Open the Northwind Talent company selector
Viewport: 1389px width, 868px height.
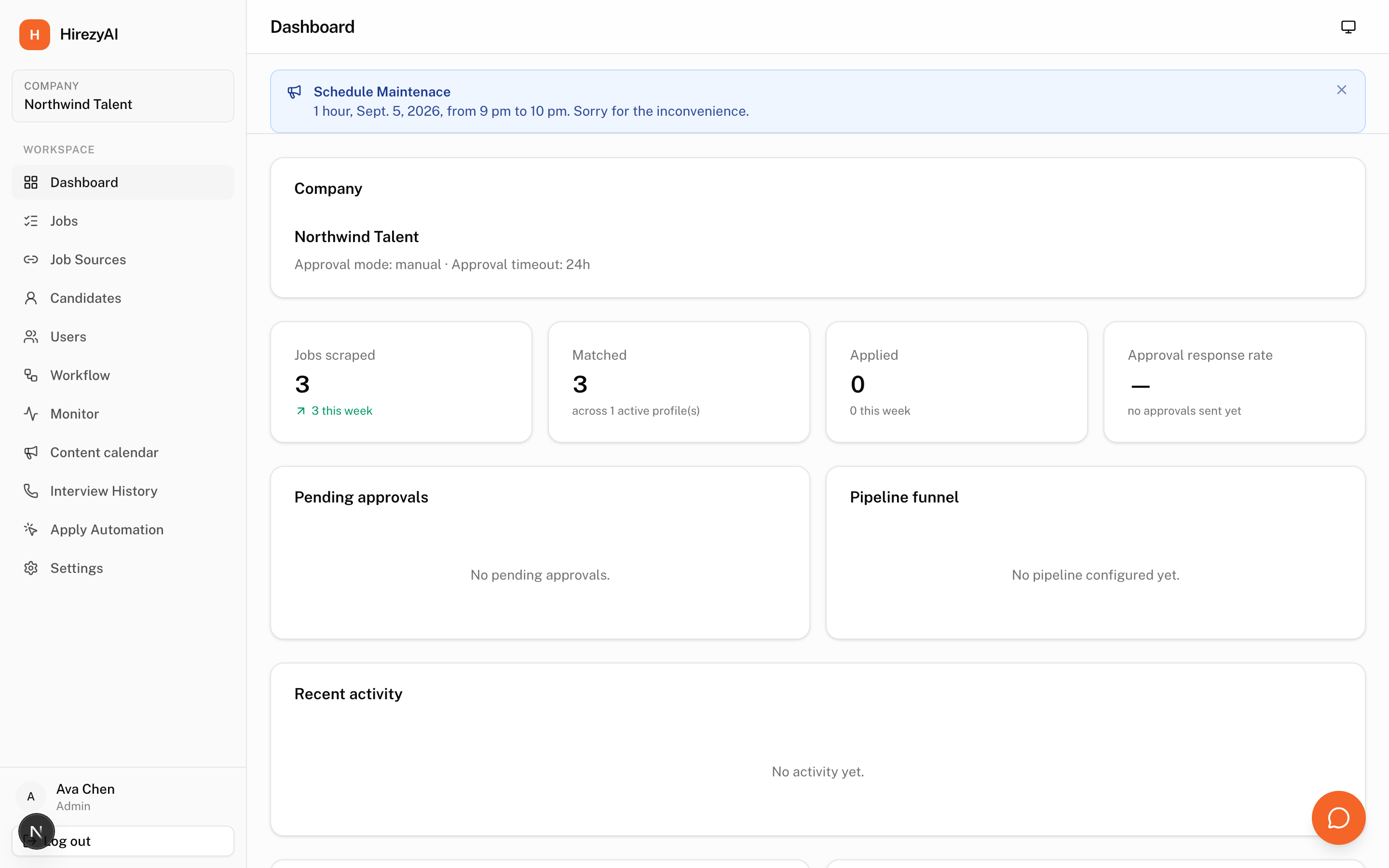click(x=123, y=96)
